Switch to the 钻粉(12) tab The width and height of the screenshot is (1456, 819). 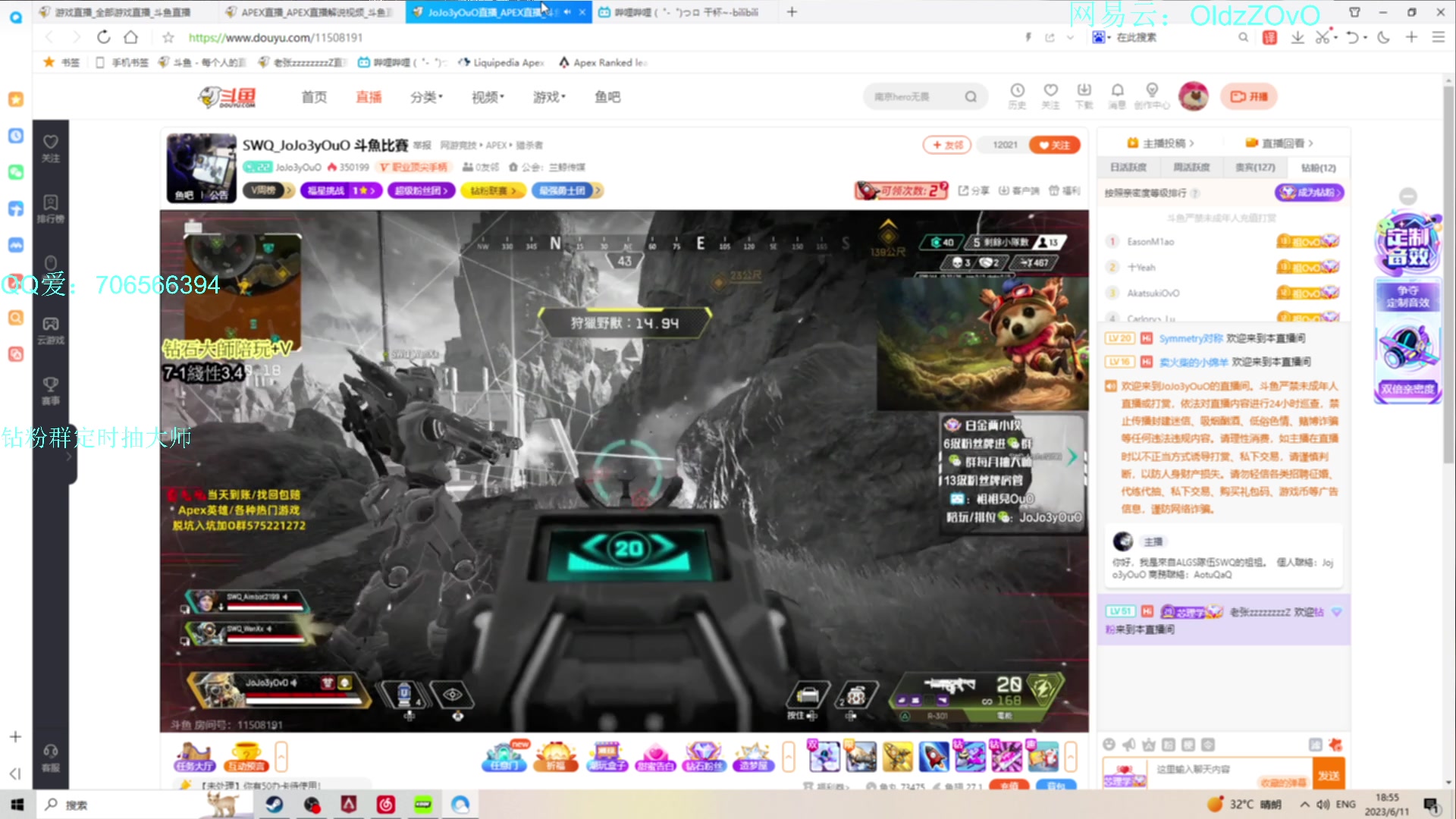click(1318, 168)
